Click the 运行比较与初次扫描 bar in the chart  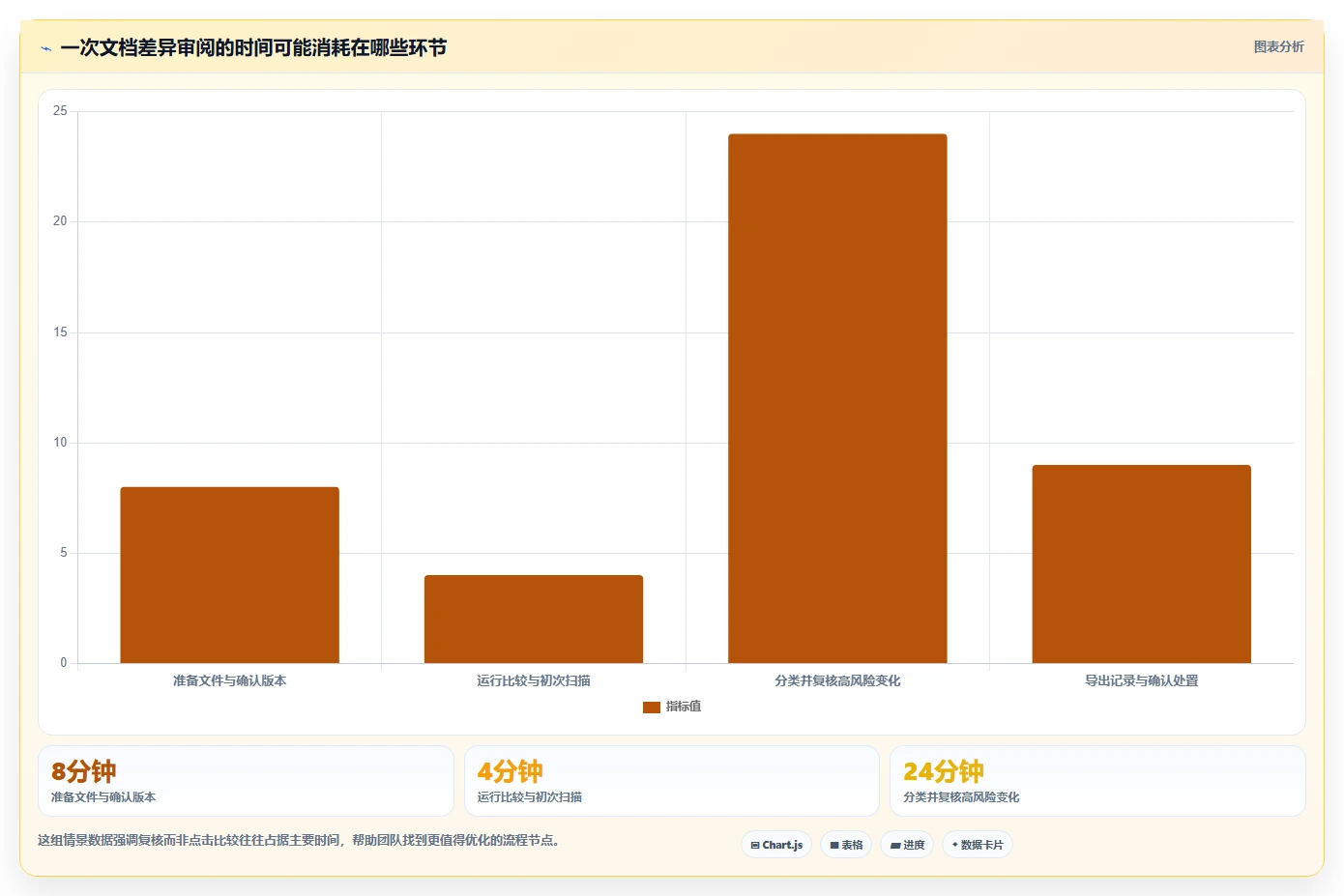coord(534,620)
